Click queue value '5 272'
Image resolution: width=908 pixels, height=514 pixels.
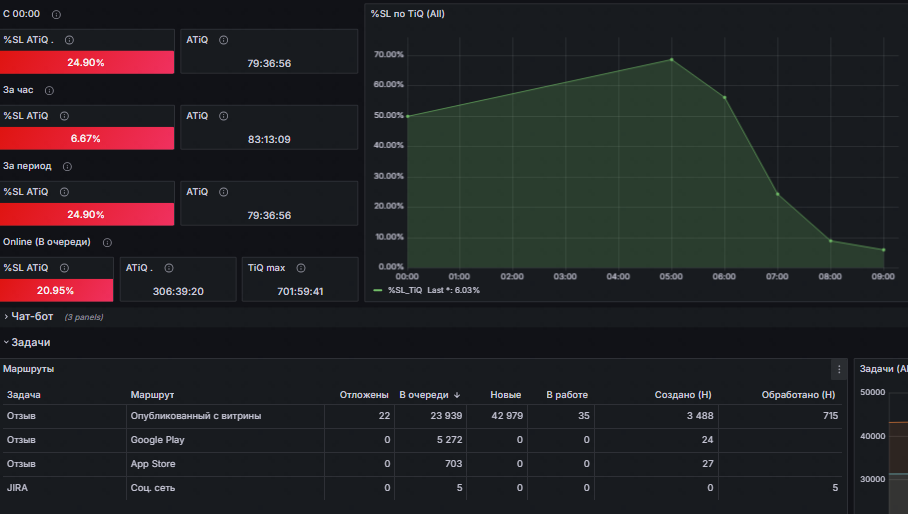click(449, 440)
